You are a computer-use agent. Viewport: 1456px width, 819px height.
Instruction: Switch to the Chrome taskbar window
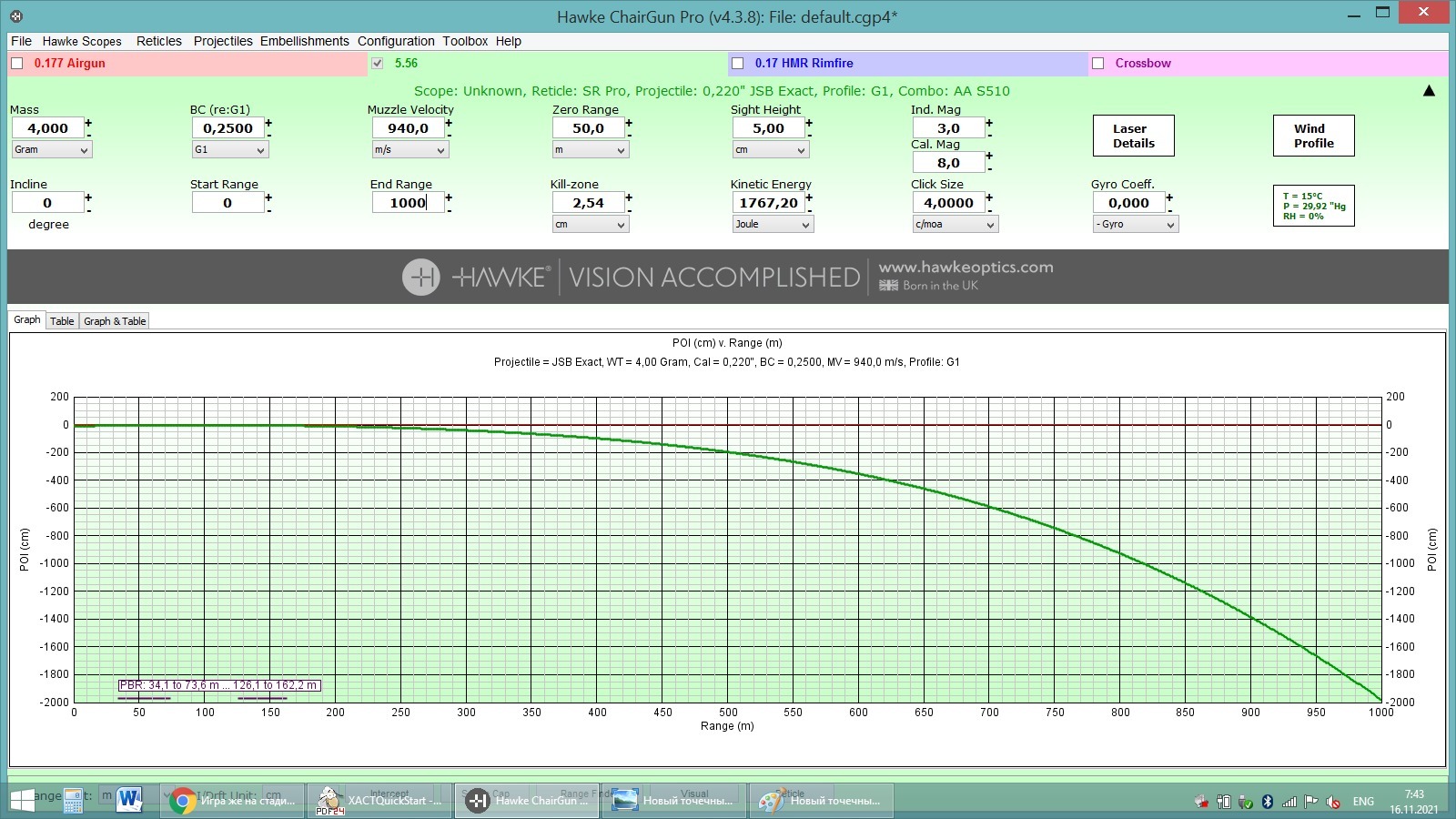pyautogui.click(x=234, y=801)
